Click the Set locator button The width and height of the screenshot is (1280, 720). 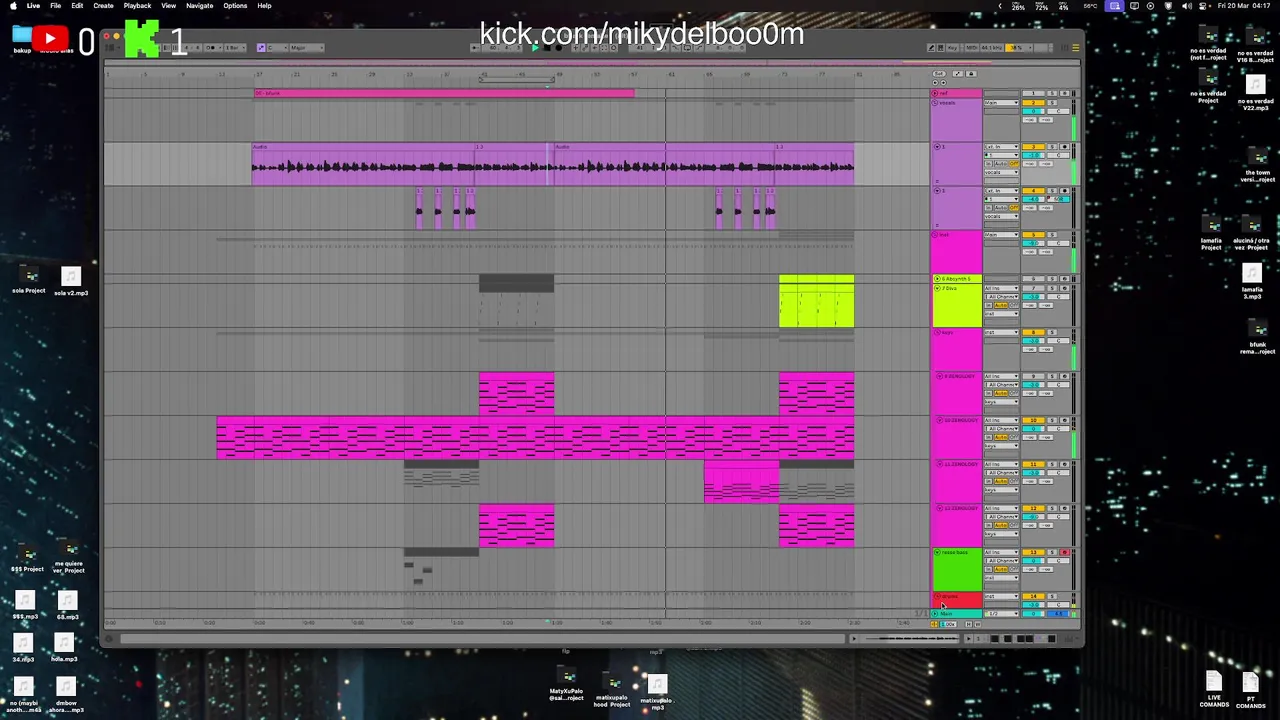coord(939,74)
